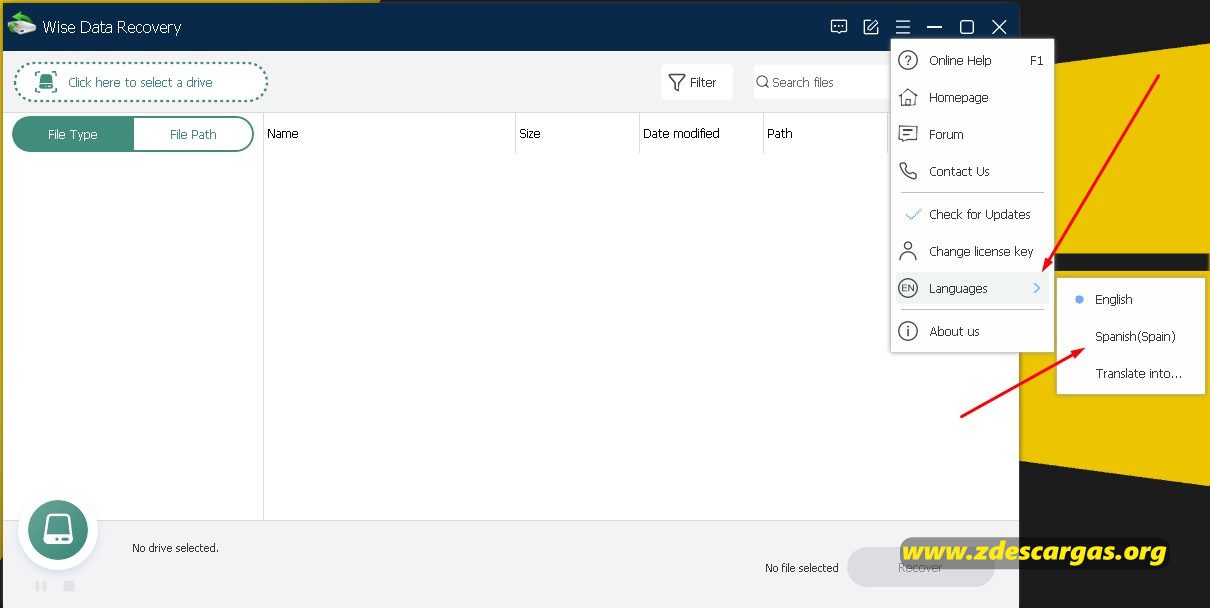Open the feedback chat bubble icon
The height and width of the screenshot is (608, 1210).
point(839,27)
